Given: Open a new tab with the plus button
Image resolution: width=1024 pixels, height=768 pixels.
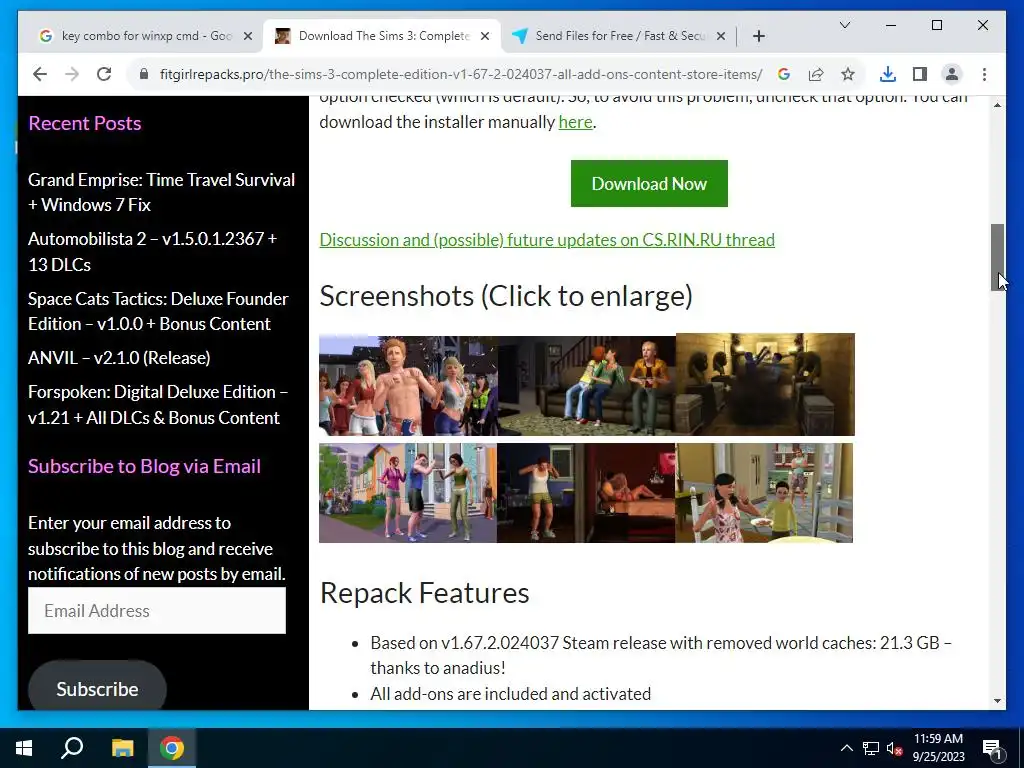Looking at the screenshot, I should point(758,36).
